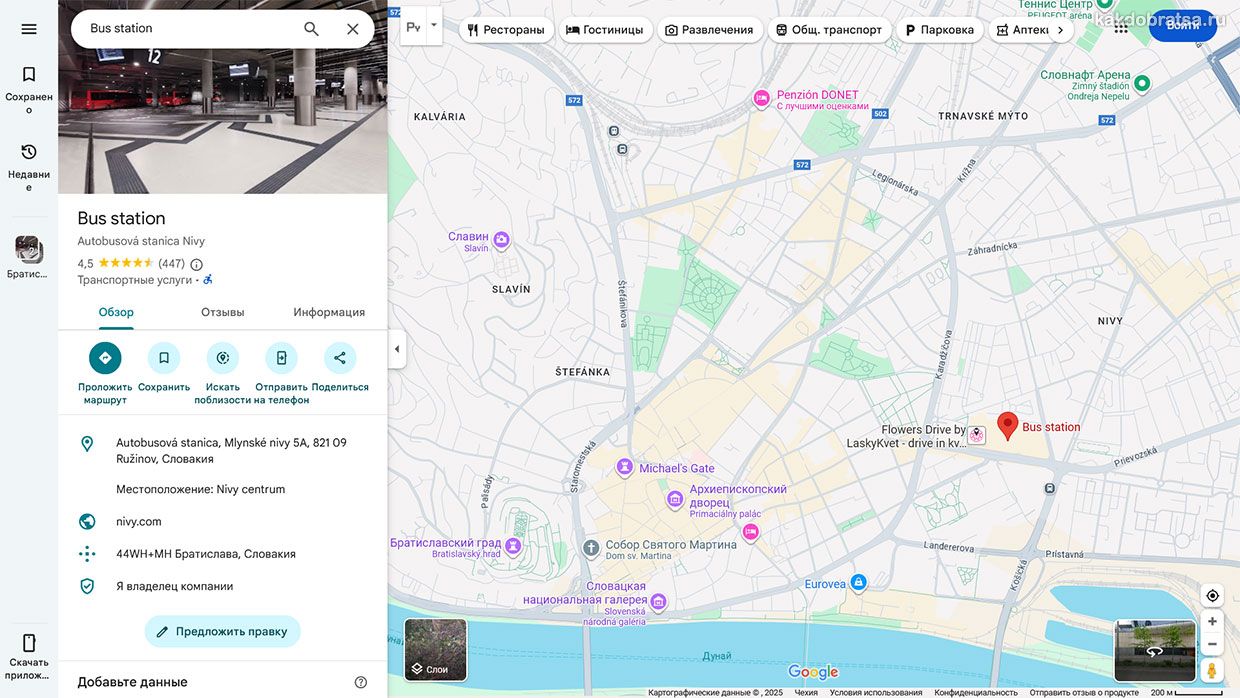Click the Предложить правку button
1240x698 pixels.
click(x=222, y=631)
